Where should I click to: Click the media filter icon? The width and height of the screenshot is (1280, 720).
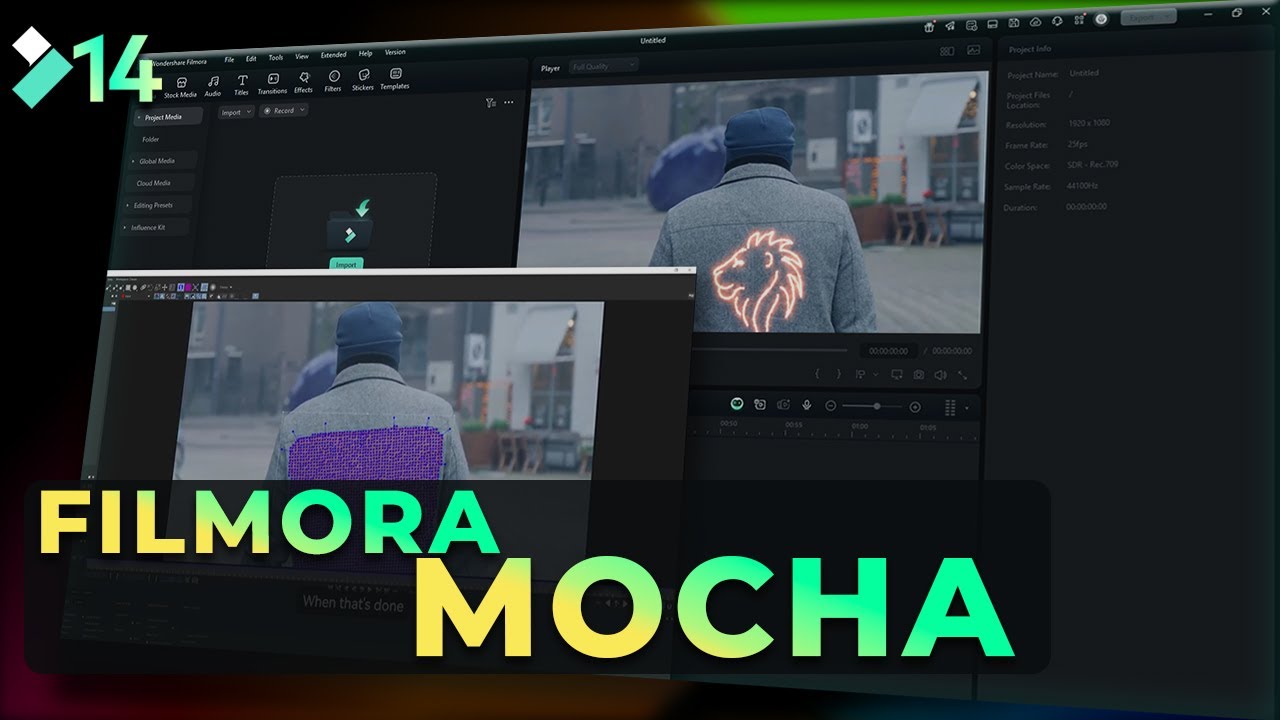pos(490,102)
